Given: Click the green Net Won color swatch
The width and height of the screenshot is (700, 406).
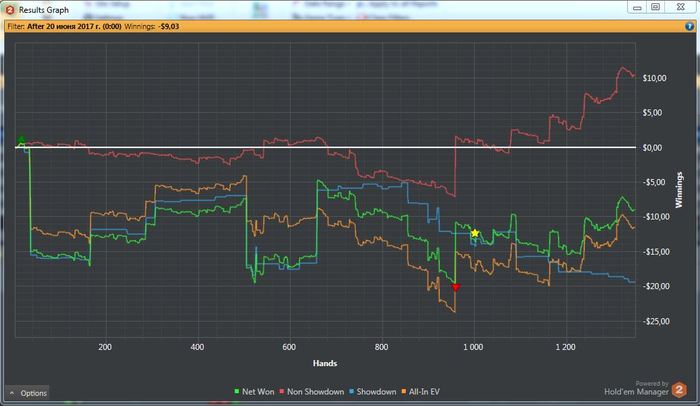Looking at the screenshot, I should (237, 392).
